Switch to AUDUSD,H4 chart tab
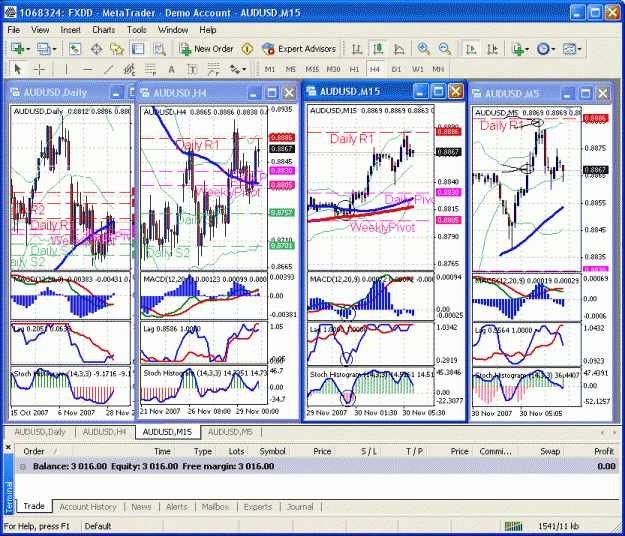 coord(104,432)
